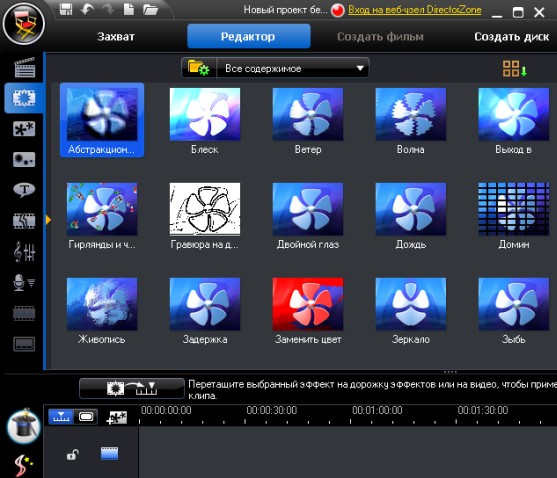Viewport: 557px width, 478px height.
Task: Select the PiP Objects room icon
Action: 24,129
